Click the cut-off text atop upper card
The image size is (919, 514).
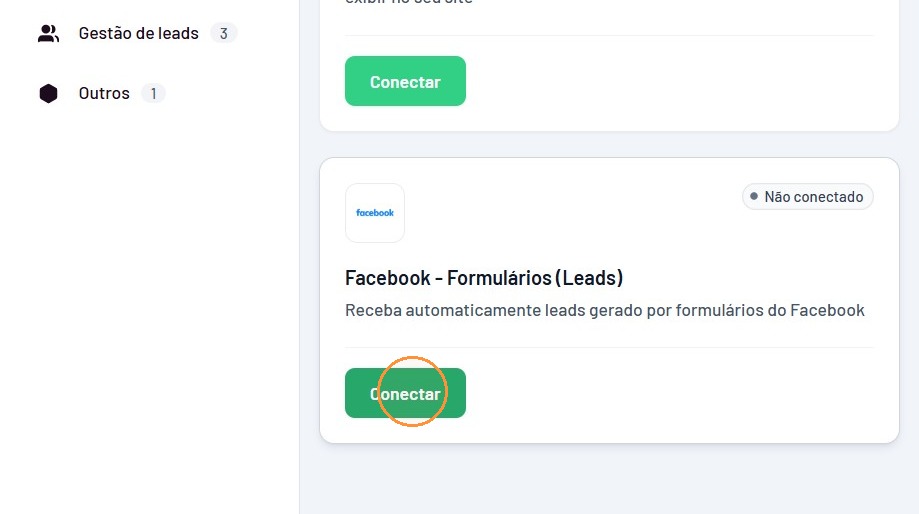click(409, 2)
